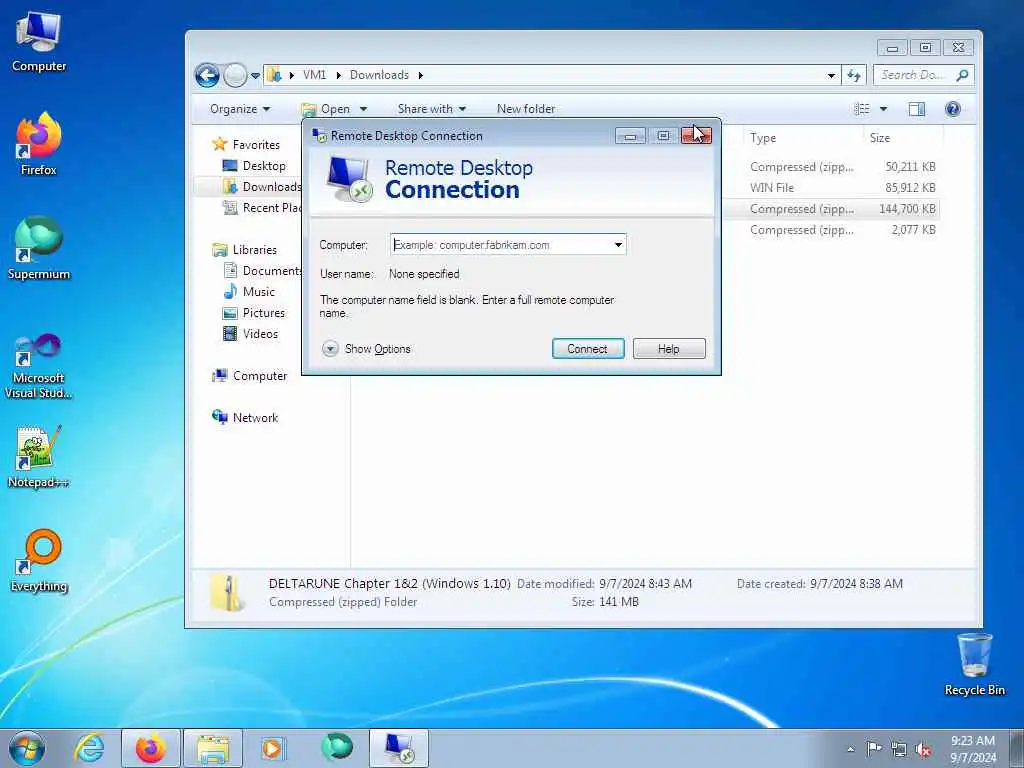
Task: Open Windows Media Player from the taskbar
Action: coord(272,748)
